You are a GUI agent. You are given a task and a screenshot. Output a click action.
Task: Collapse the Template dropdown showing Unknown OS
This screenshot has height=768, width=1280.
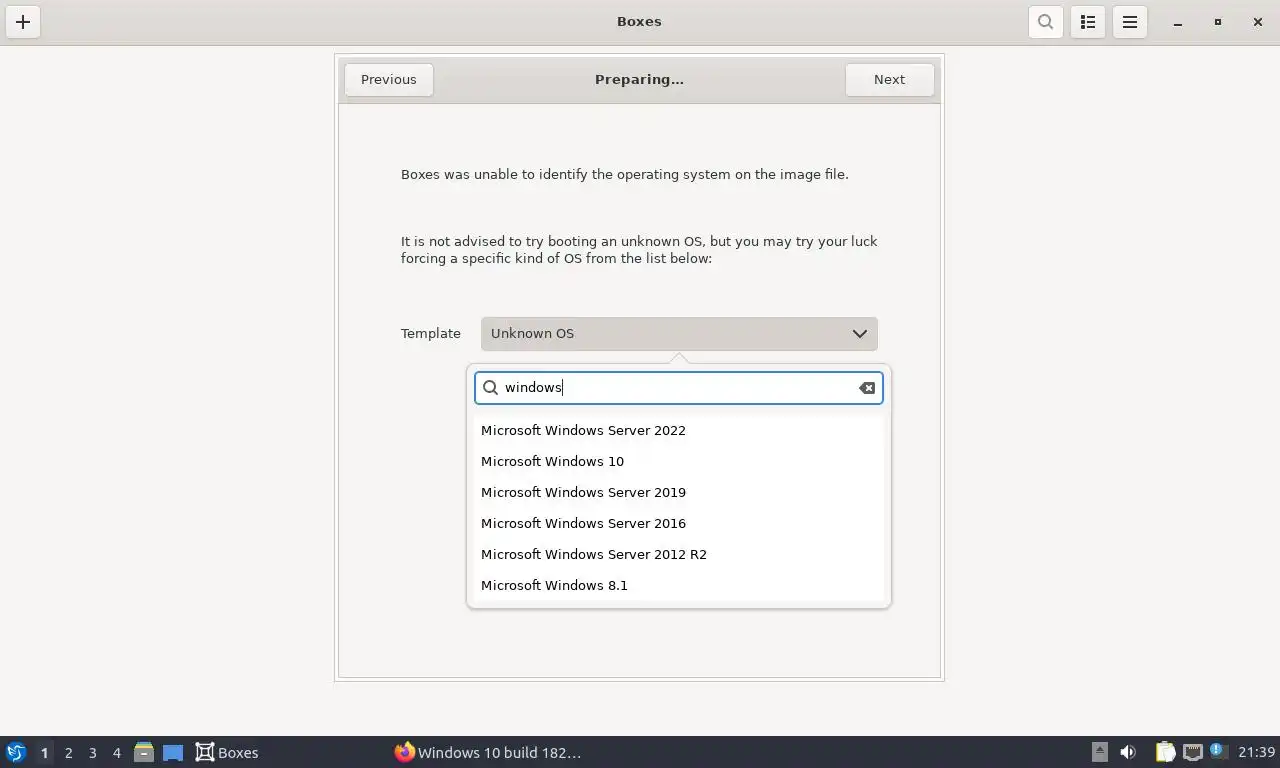679,334
